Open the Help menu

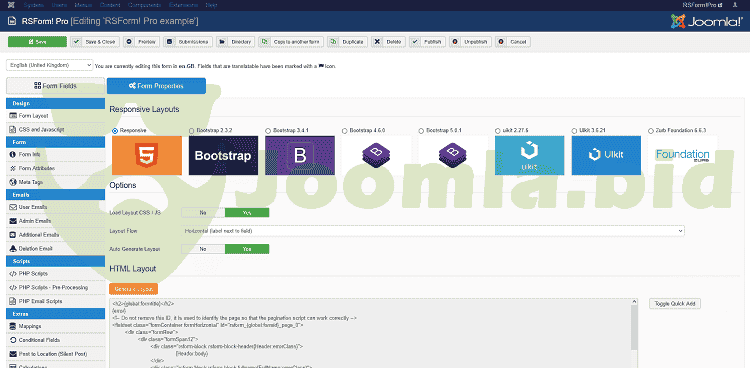tap(211, 5)
